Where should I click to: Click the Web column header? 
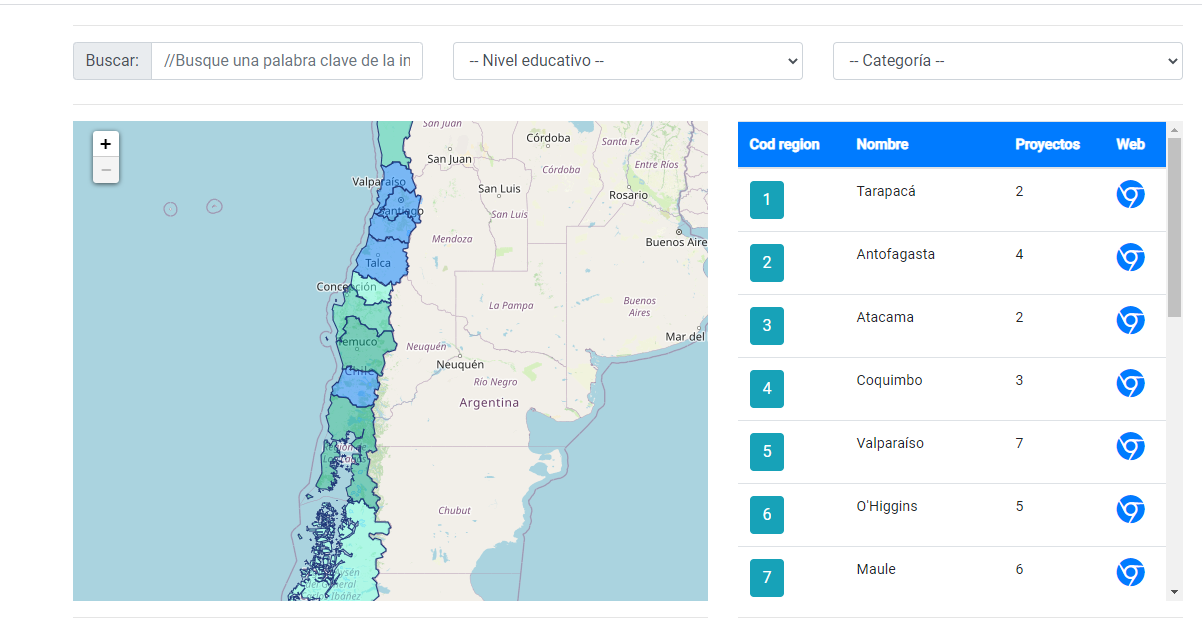point(1131,145)
